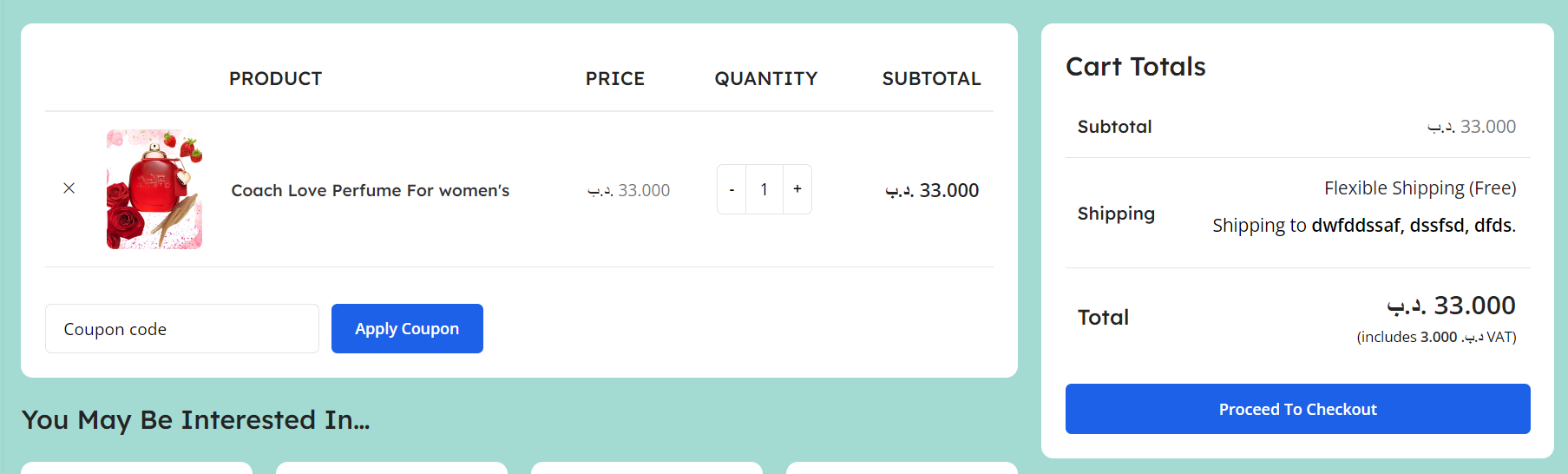Image resolution: width=1568 pixels, height=474 pixels.
Task: Click the SUBTOTAL column header
Action: pos(931,79)
